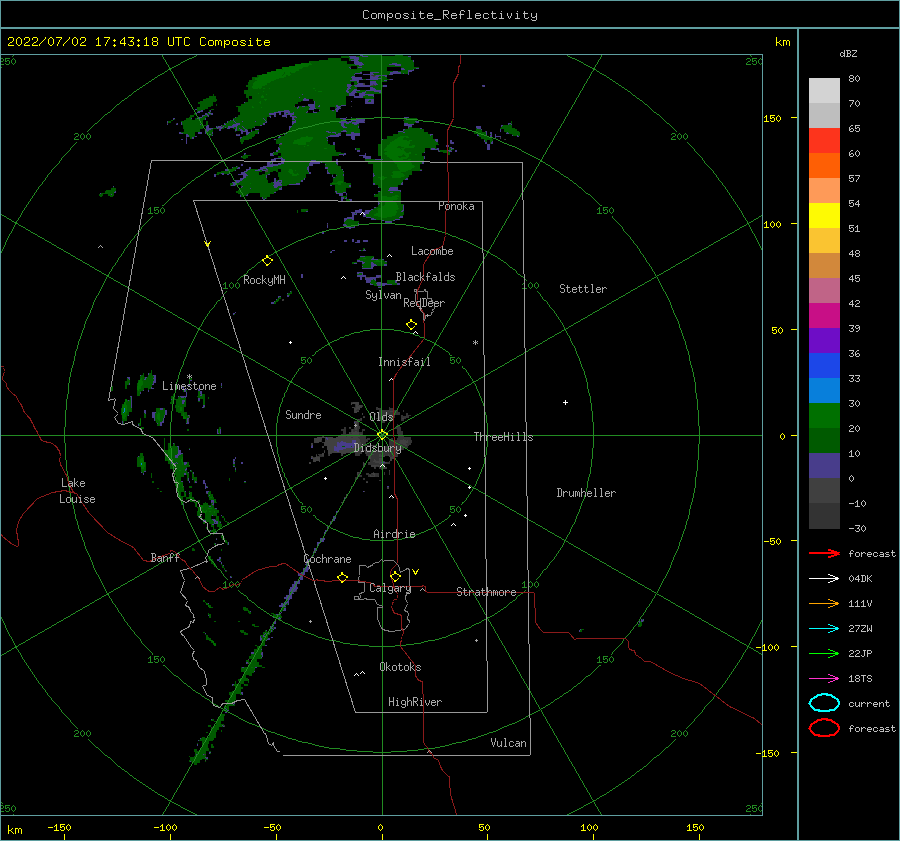This screenshot has height=841, width=900.
Task: Click the Composite_Reflectivity title
Action: 450,15
